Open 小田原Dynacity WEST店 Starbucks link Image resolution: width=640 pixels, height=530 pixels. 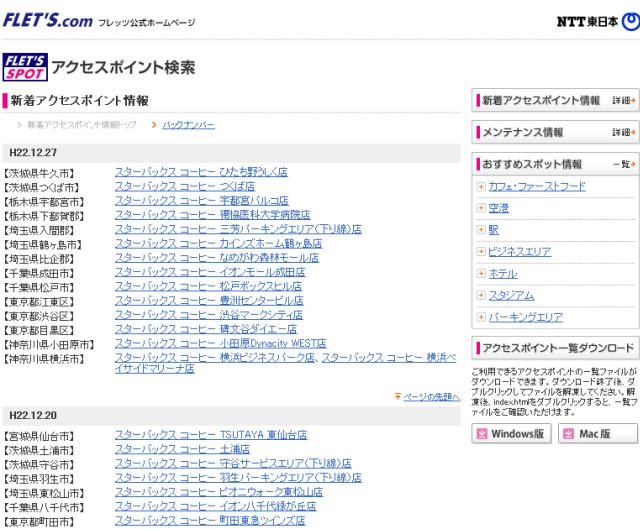click(x=220, y=344)
